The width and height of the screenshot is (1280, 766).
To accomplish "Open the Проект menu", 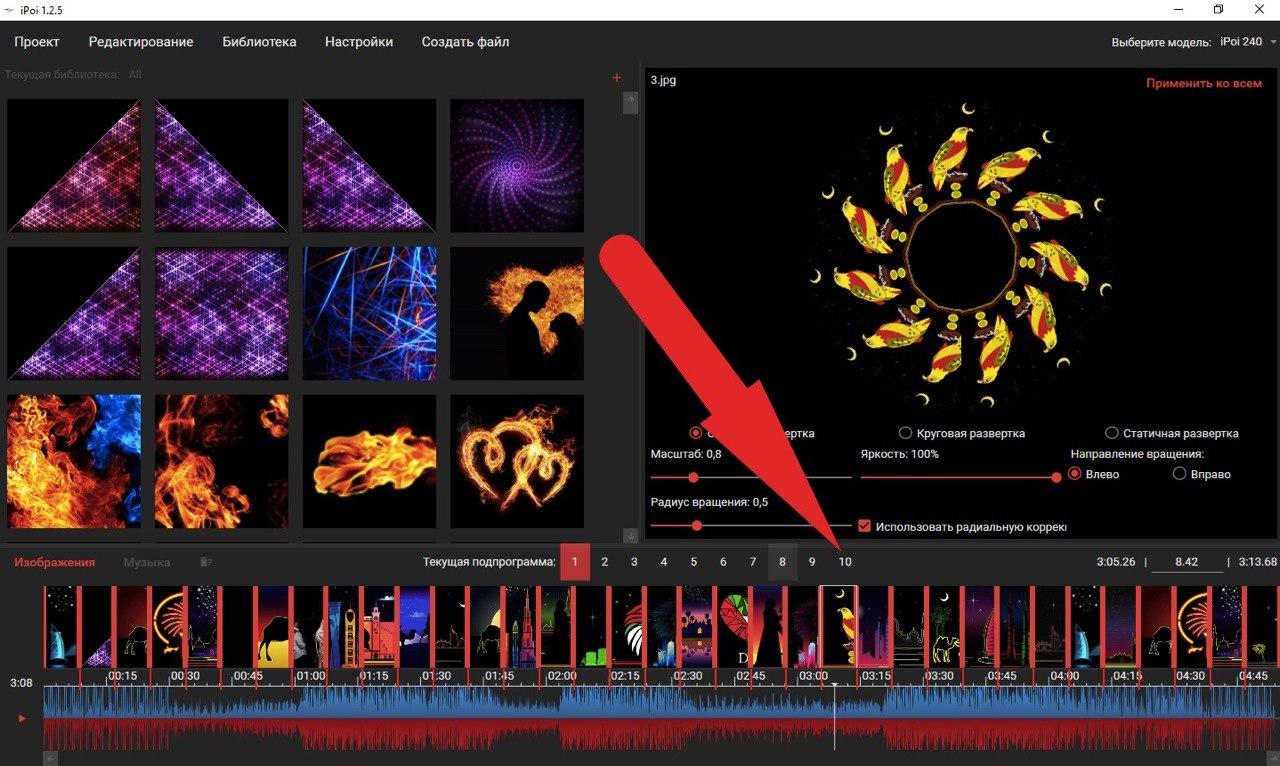I will point(37,42).
